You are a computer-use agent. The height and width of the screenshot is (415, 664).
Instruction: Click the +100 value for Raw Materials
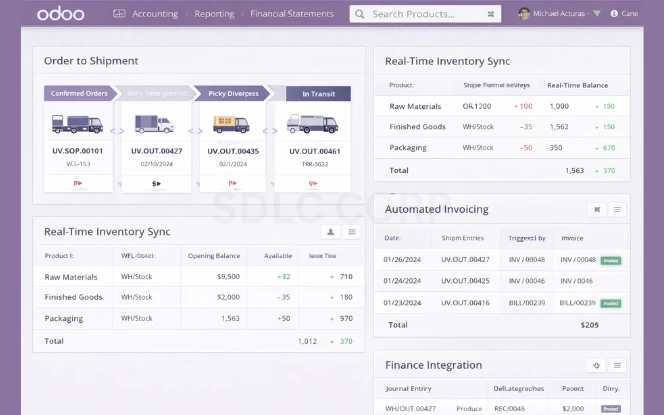(x=523, y=106)
